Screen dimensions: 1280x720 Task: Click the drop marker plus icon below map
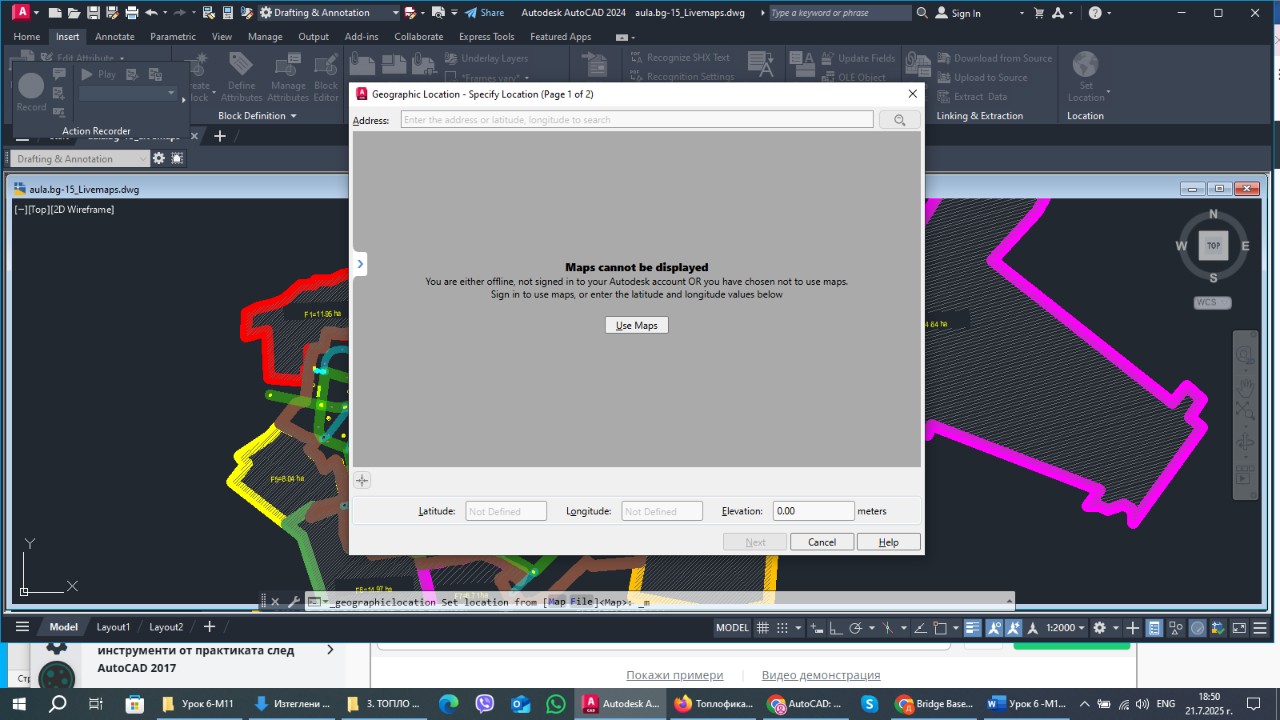click(x=362, y=481)
